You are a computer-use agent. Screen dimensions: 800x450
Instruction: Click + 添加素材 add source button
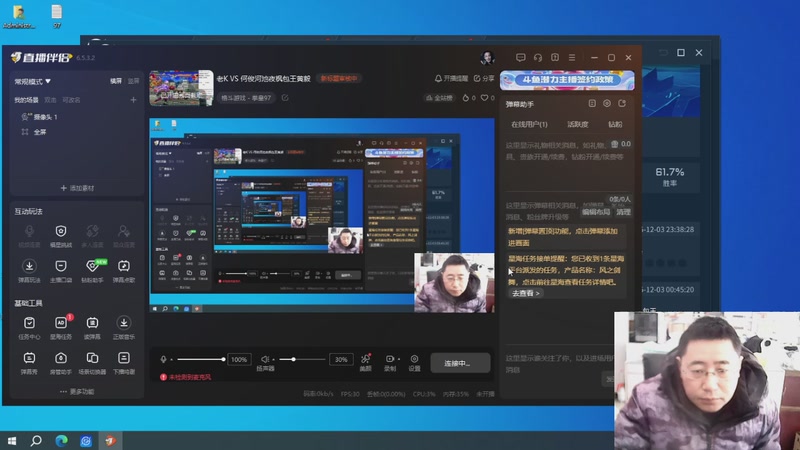coord(77,188)
